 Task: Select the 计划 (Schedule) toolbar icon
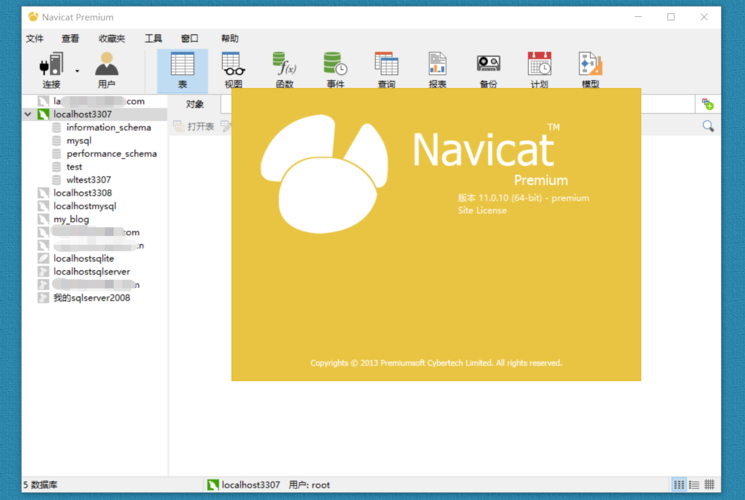click(539, 70)
